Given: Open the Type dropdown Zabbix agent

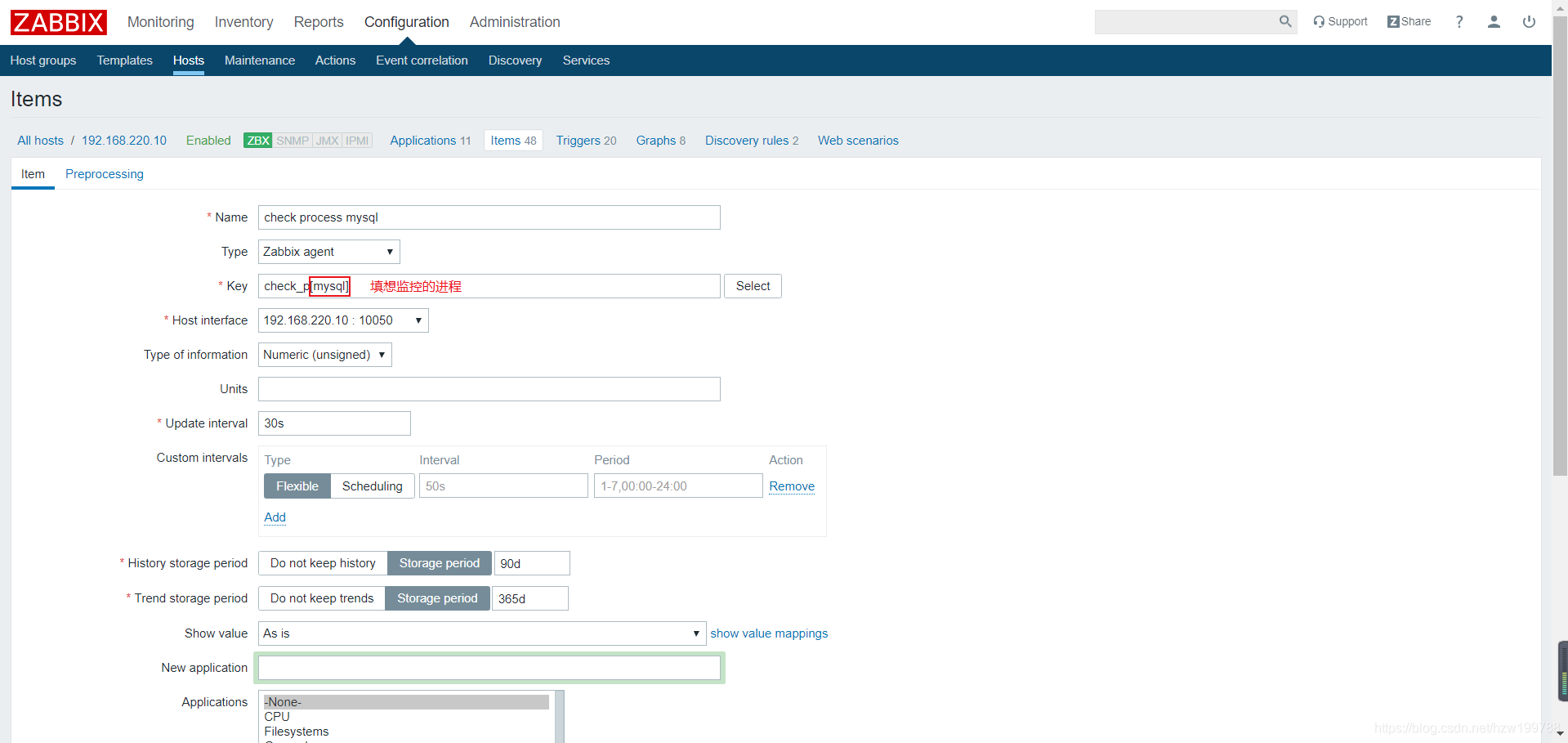Looking at the screenshot, I should [329, 252].
